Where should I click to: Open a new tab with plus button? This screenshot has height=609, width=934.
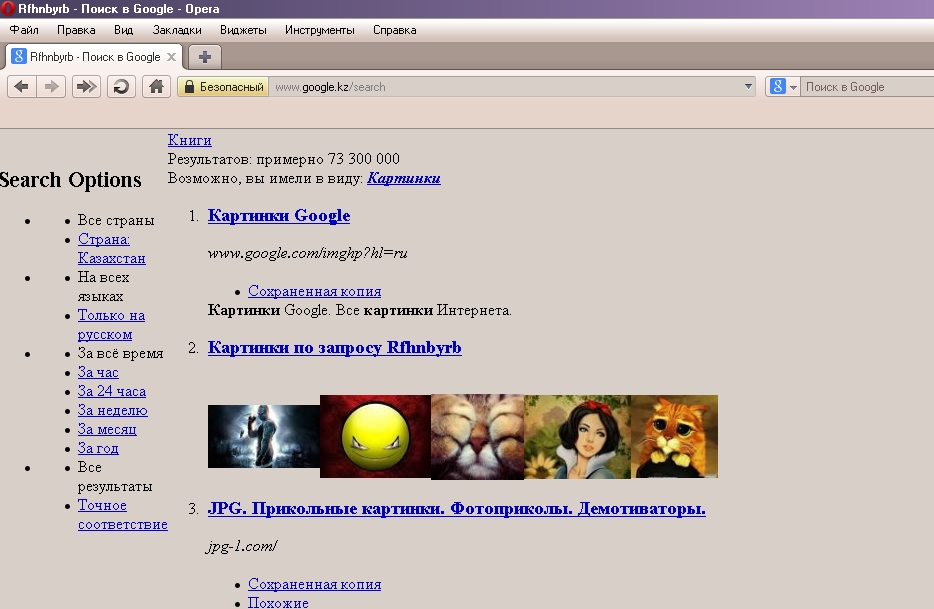coord(205,57)
